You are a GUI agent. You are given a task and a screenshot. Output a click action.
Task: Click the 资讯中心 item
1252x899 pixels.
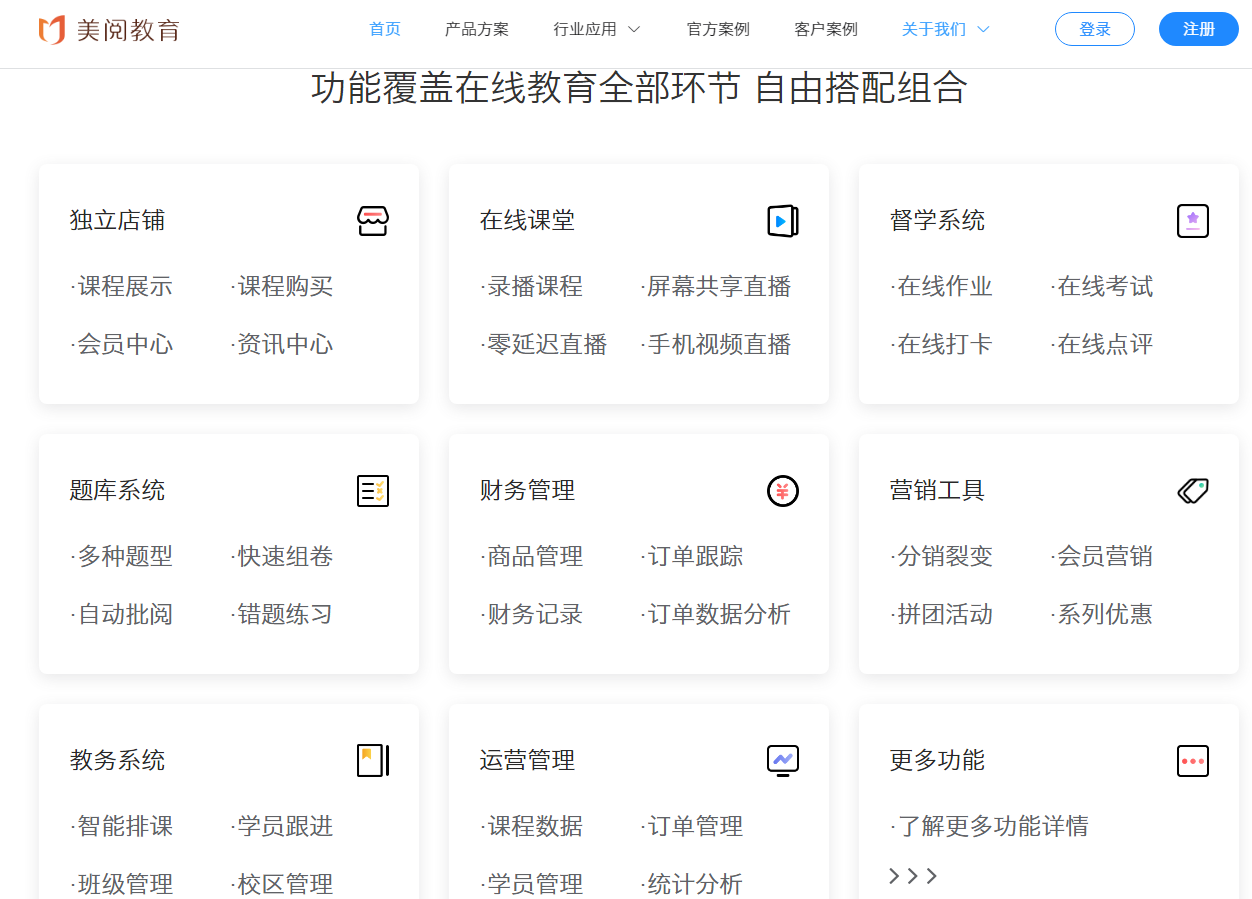click(x=282, y=345)
